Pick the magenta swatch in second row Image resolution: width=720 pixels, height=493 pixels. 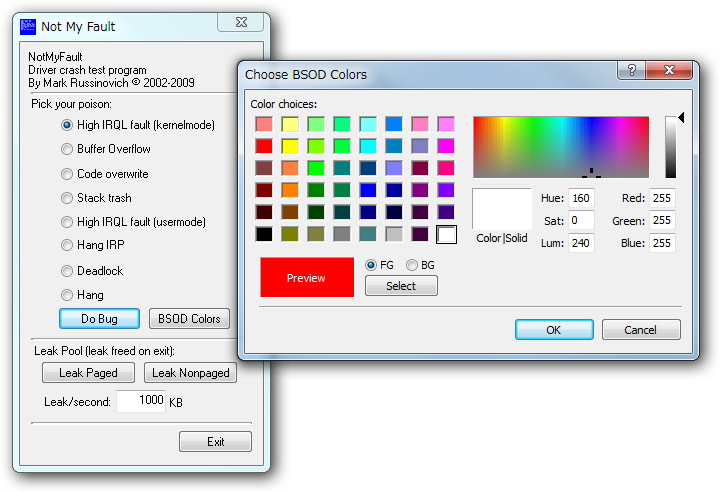446,146
